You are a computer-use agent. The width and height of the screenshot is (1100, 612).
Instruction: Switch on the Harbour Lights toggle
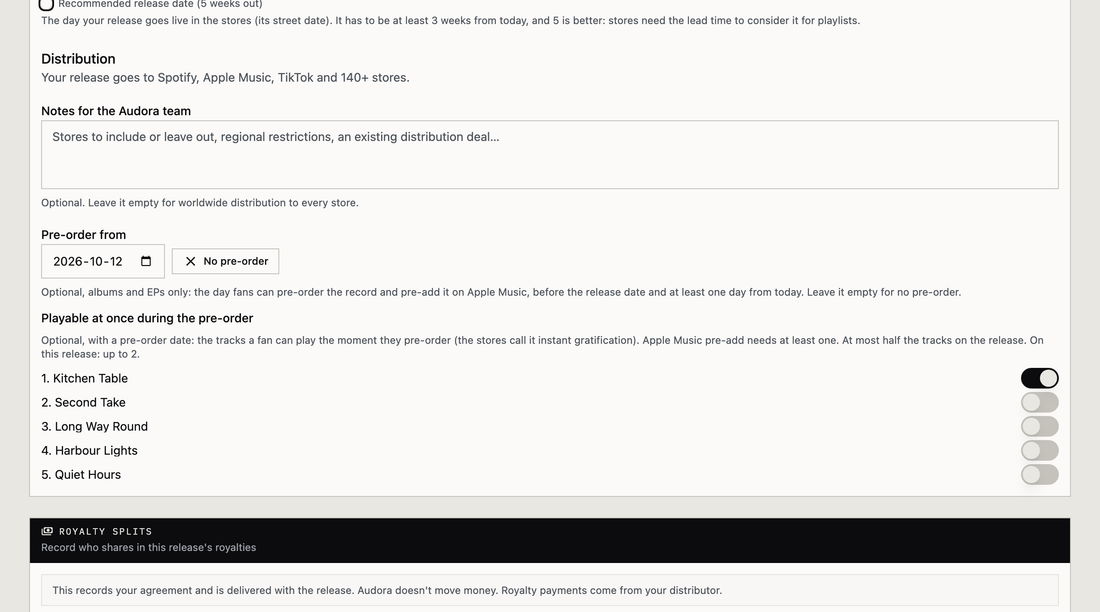tap(1040, 451)
